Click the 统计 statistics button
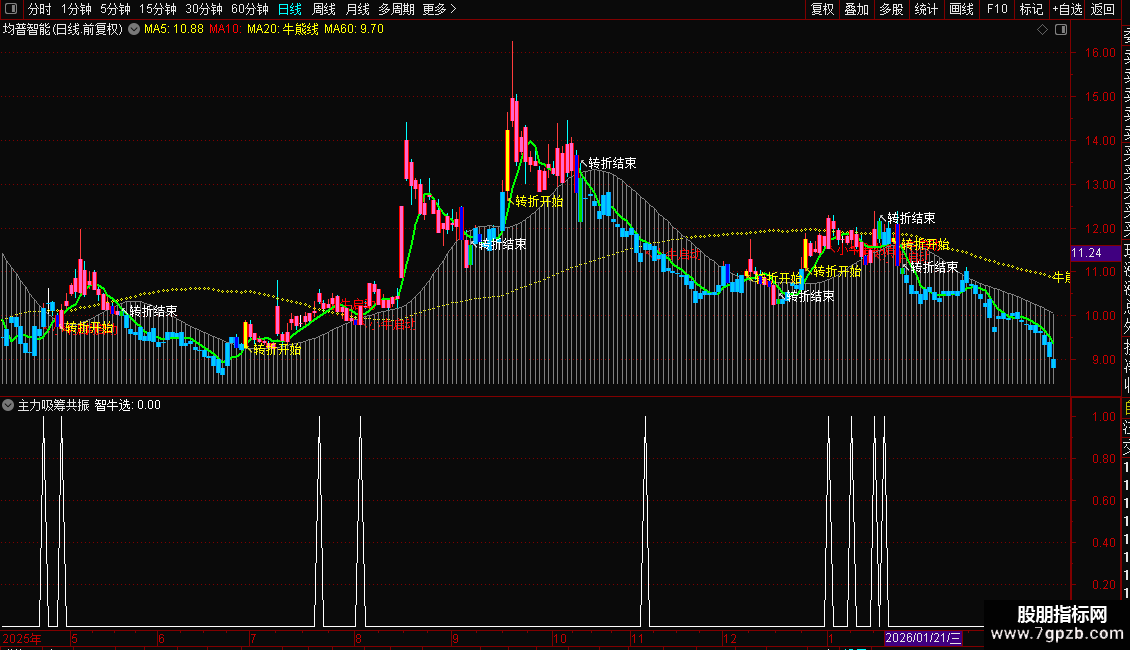This screenshot has height=650, width=1130. click(x=926, y=9)
